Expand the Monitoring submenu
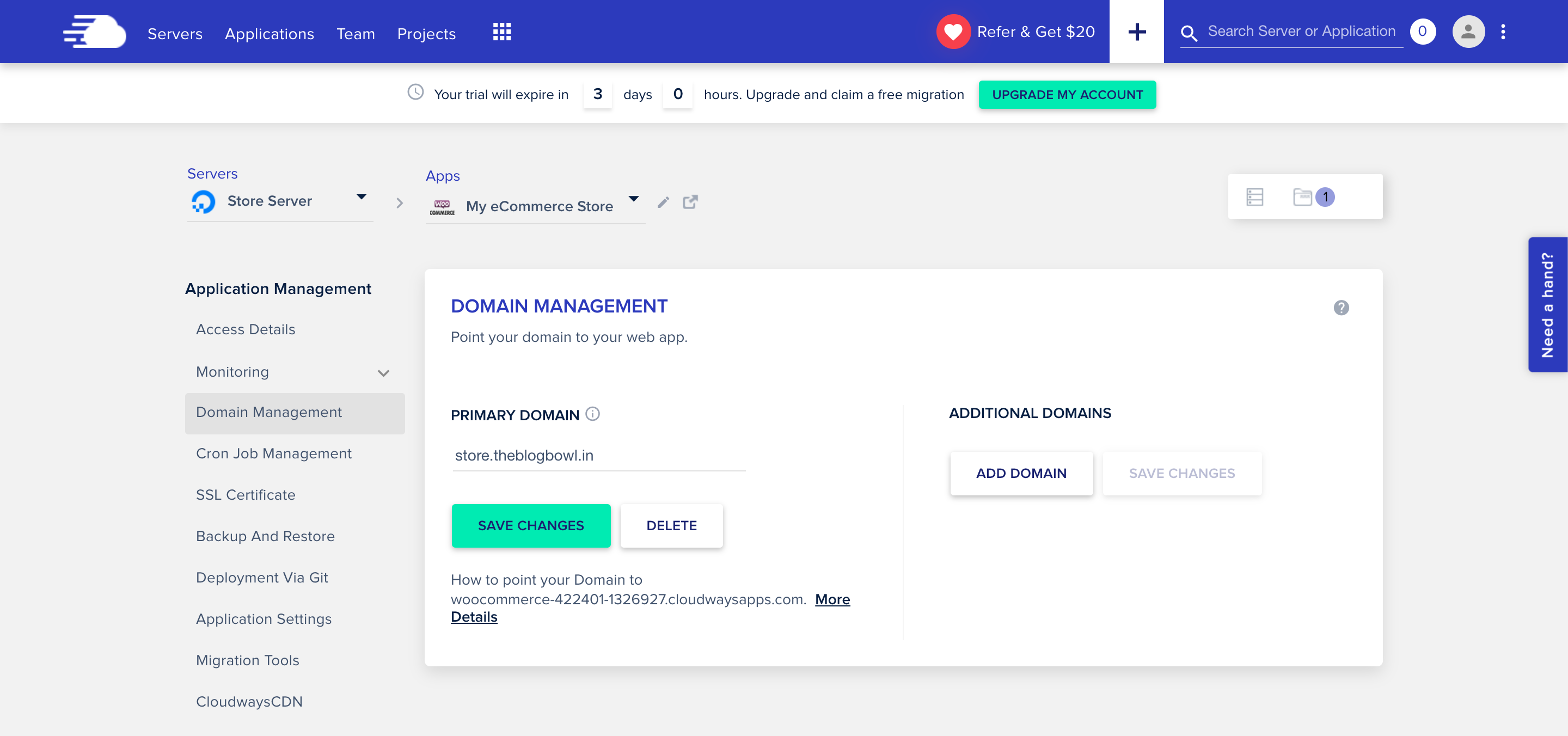Viewport: 1568px width, 736px height. coord(383,373)
